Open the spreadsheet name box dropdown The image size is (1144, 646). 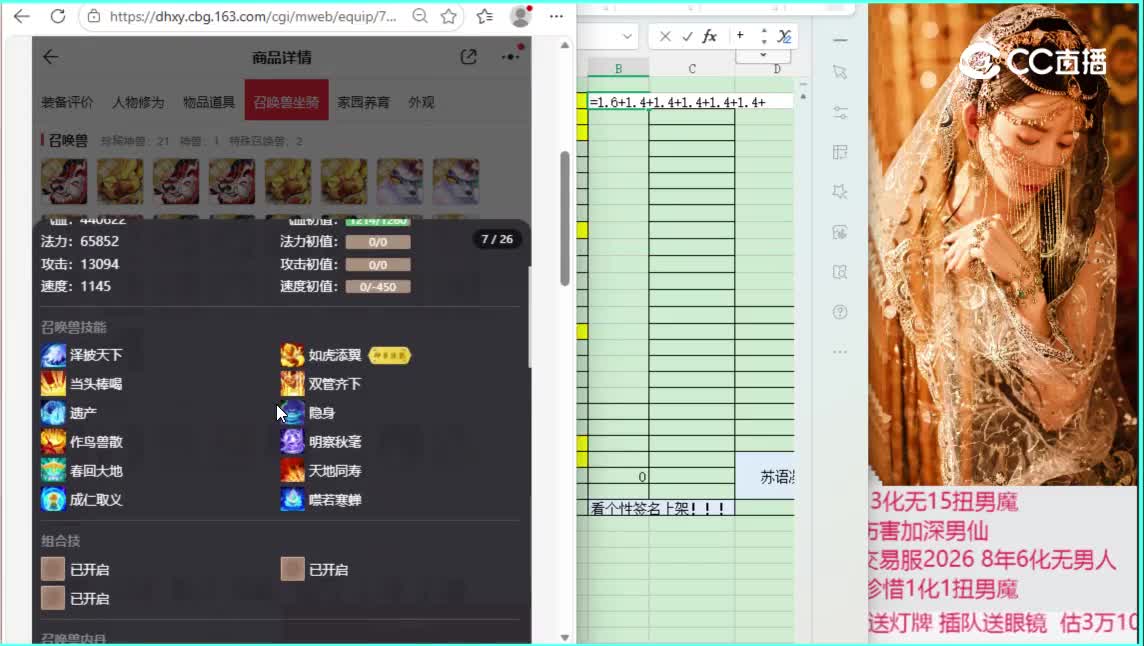pos(627,36)
